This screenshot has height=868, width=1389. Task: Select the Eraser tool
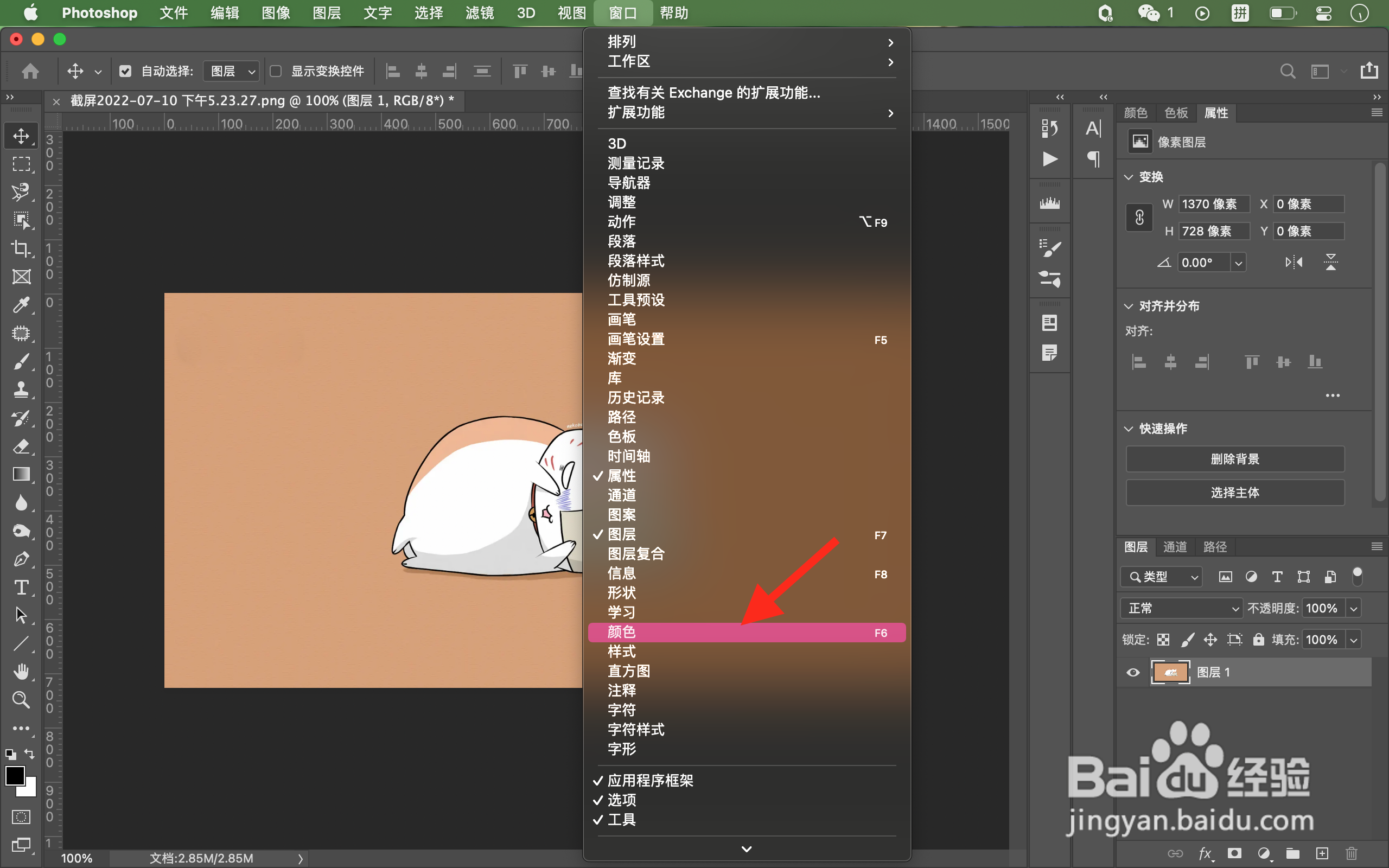[x=21, y=446]
